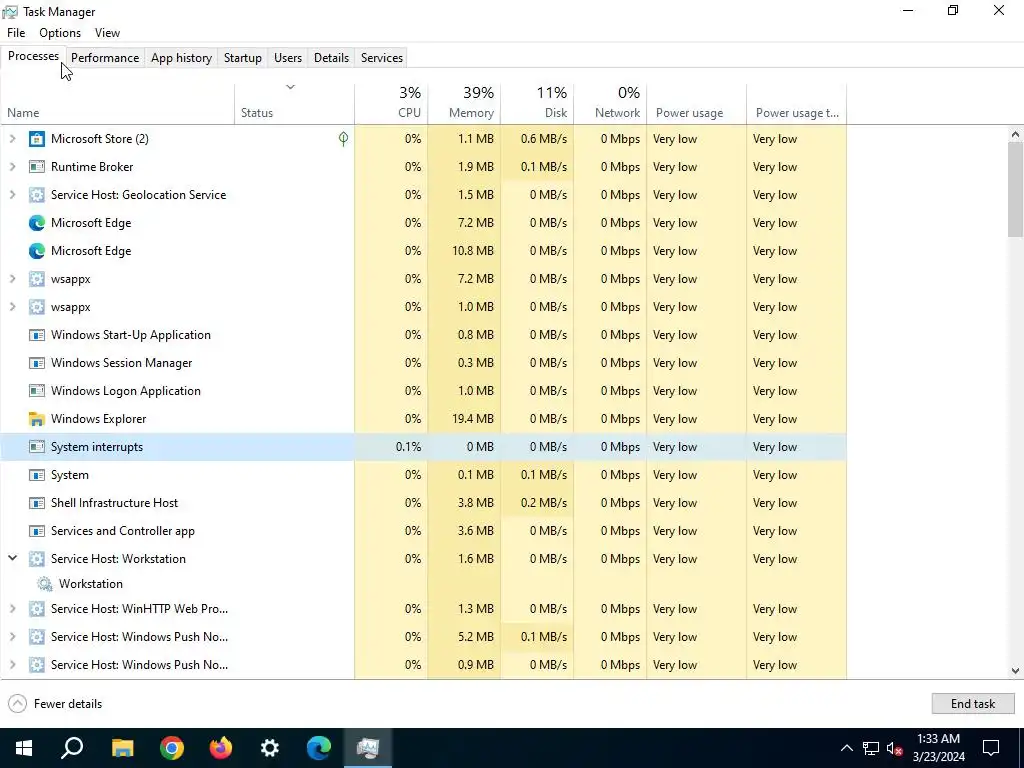Viewport: 1024px width, 768px height.
Task: Open Microsoft Edge on the taskbar
Action: (319, 748)
